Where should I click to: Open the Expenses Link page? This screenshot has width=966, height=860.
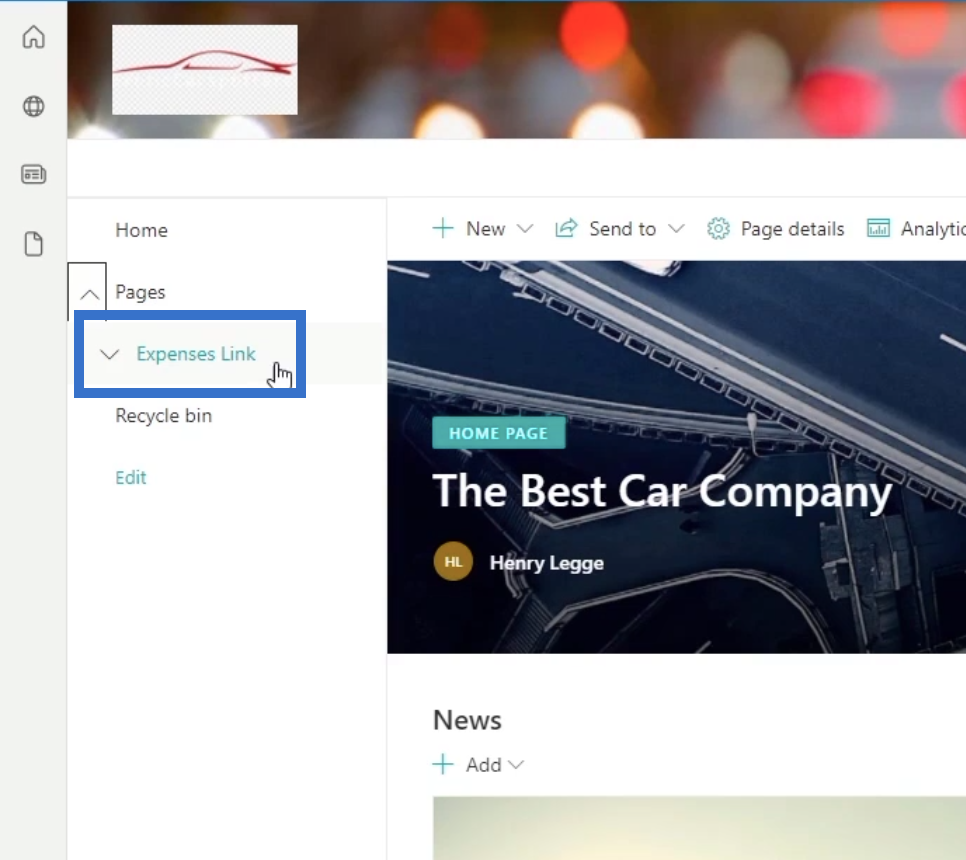196,354
